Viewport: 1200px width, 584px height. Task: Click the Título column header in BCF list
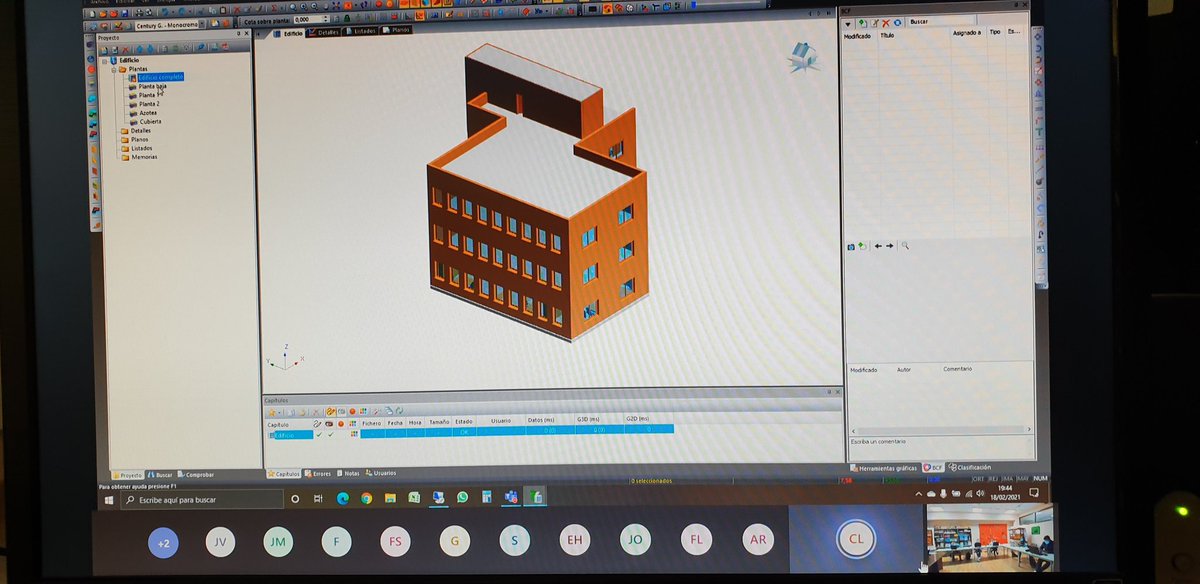point(887,36)
